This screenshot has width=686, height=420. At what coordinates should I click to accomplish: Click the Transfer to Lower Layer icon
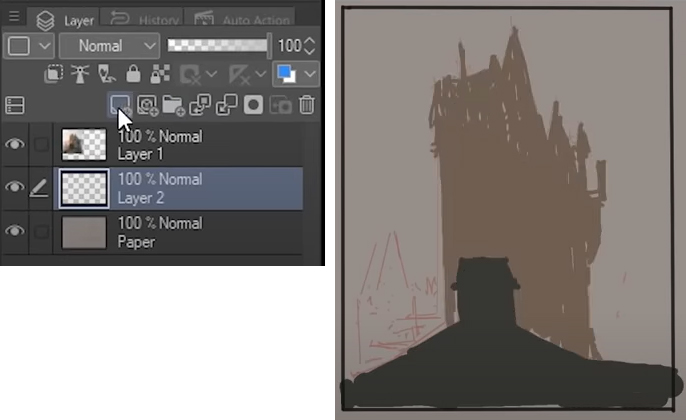pos(200,104)
